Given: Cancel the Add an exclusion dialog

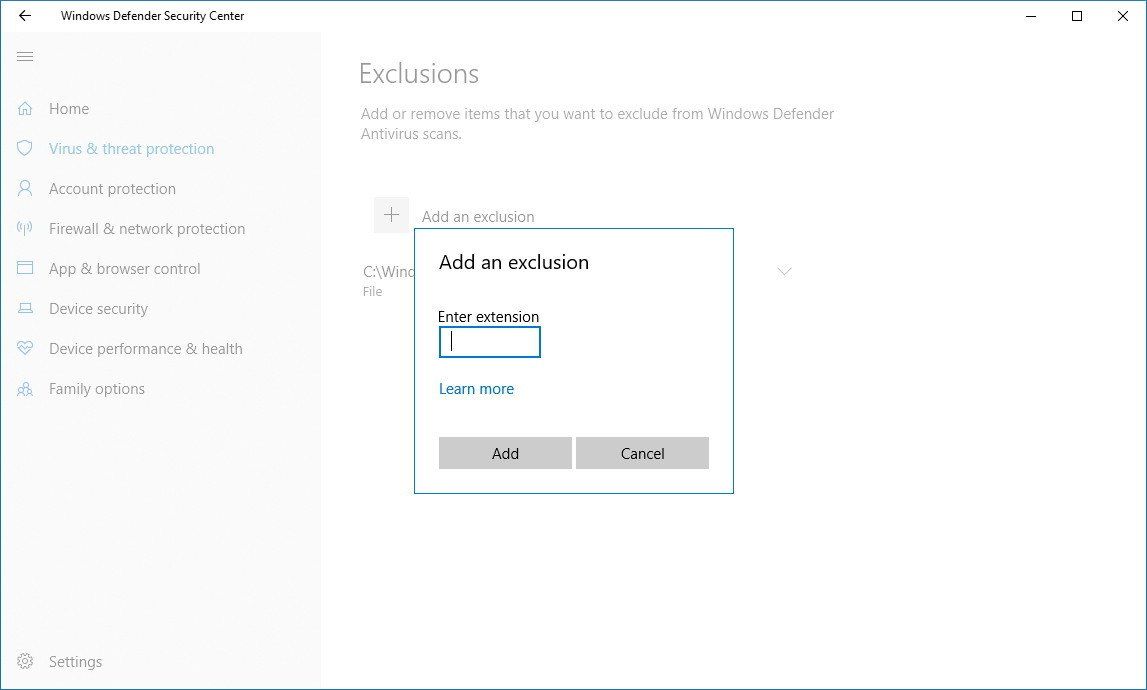Looking at the screenshot, I should point(642,453).
